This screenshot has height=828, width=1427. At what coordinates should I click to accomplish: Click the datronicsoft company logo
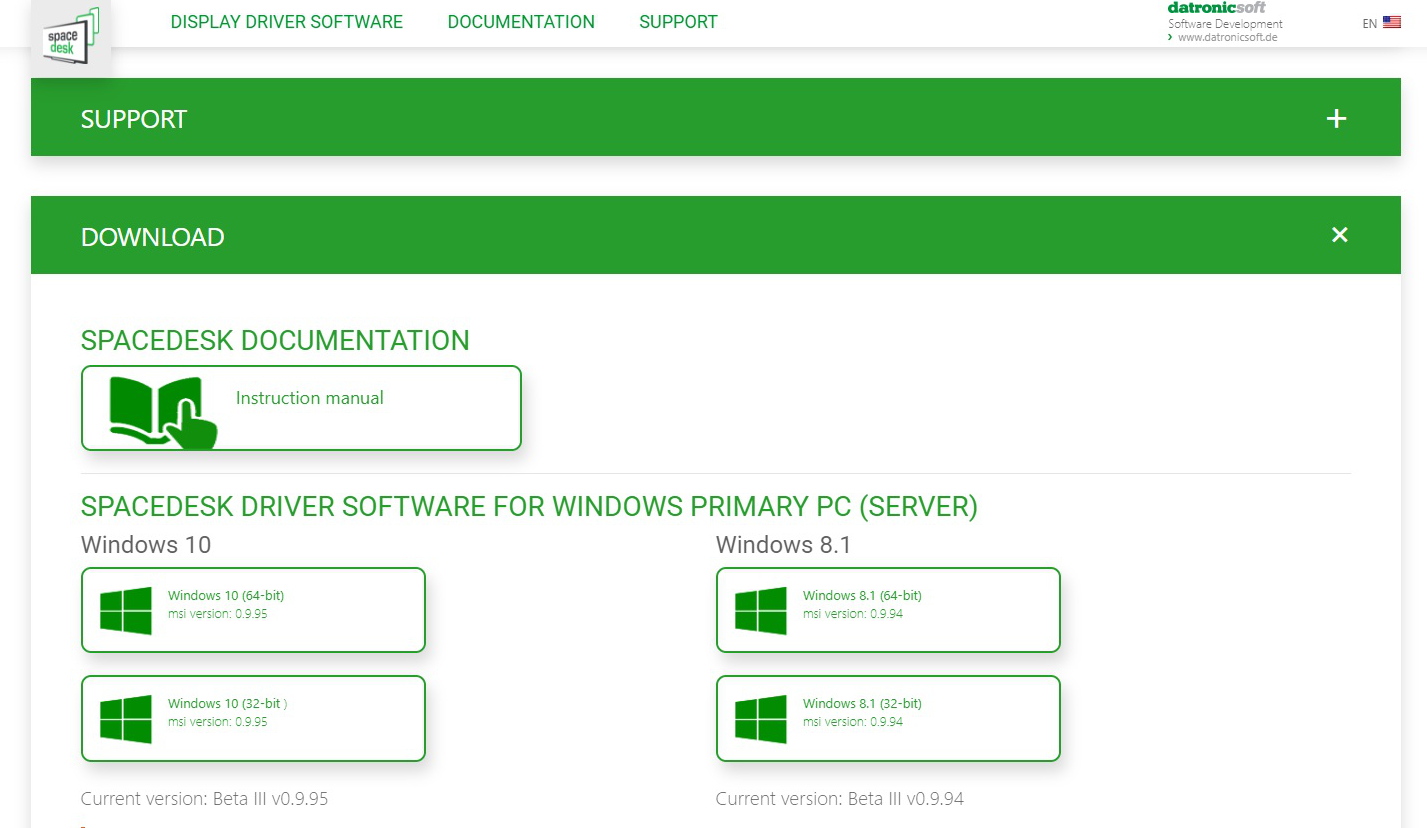point(1216,8)
